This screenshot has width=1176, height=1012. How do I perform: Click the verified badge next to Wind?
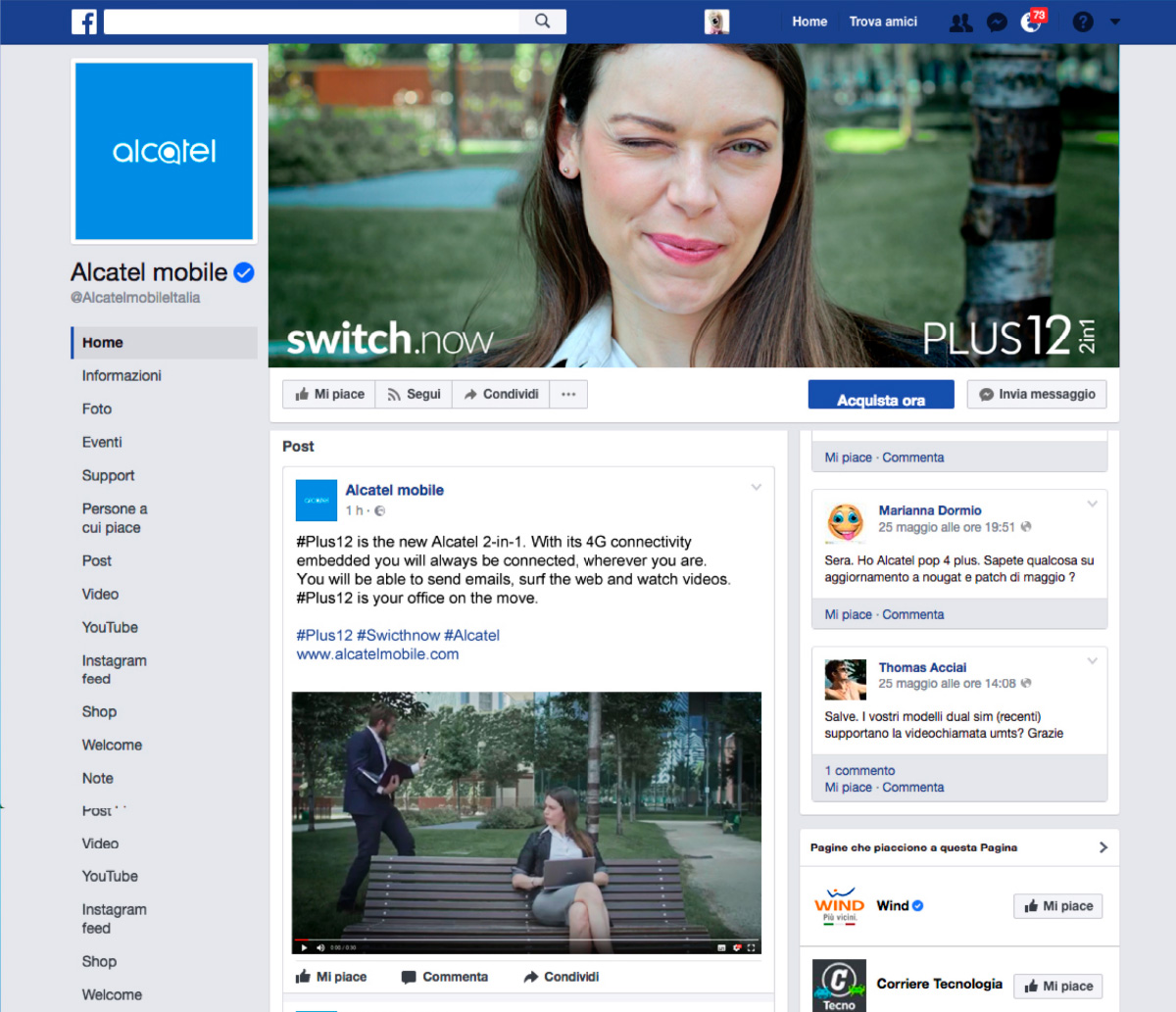point(918,906)
